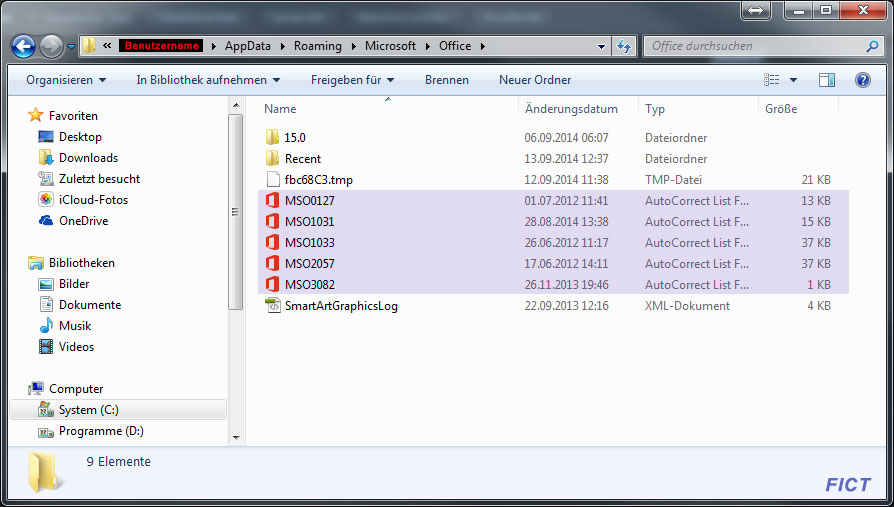Select Favoriten star in navigation pane
Viewport: 894px width, 507px height.
pyautogui.click(x=35, y=115)
